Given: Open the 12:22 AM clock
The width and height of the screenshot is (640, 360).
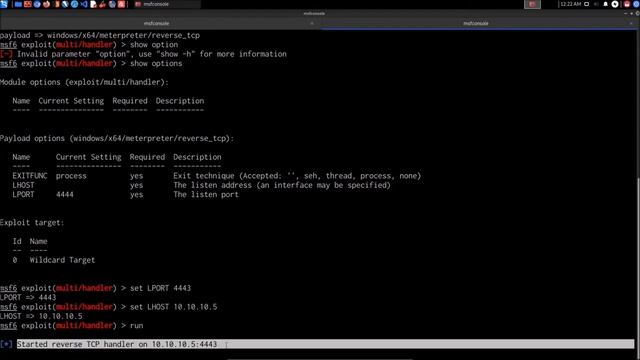Looking at the screenshot, I should (x=571, y=4).
